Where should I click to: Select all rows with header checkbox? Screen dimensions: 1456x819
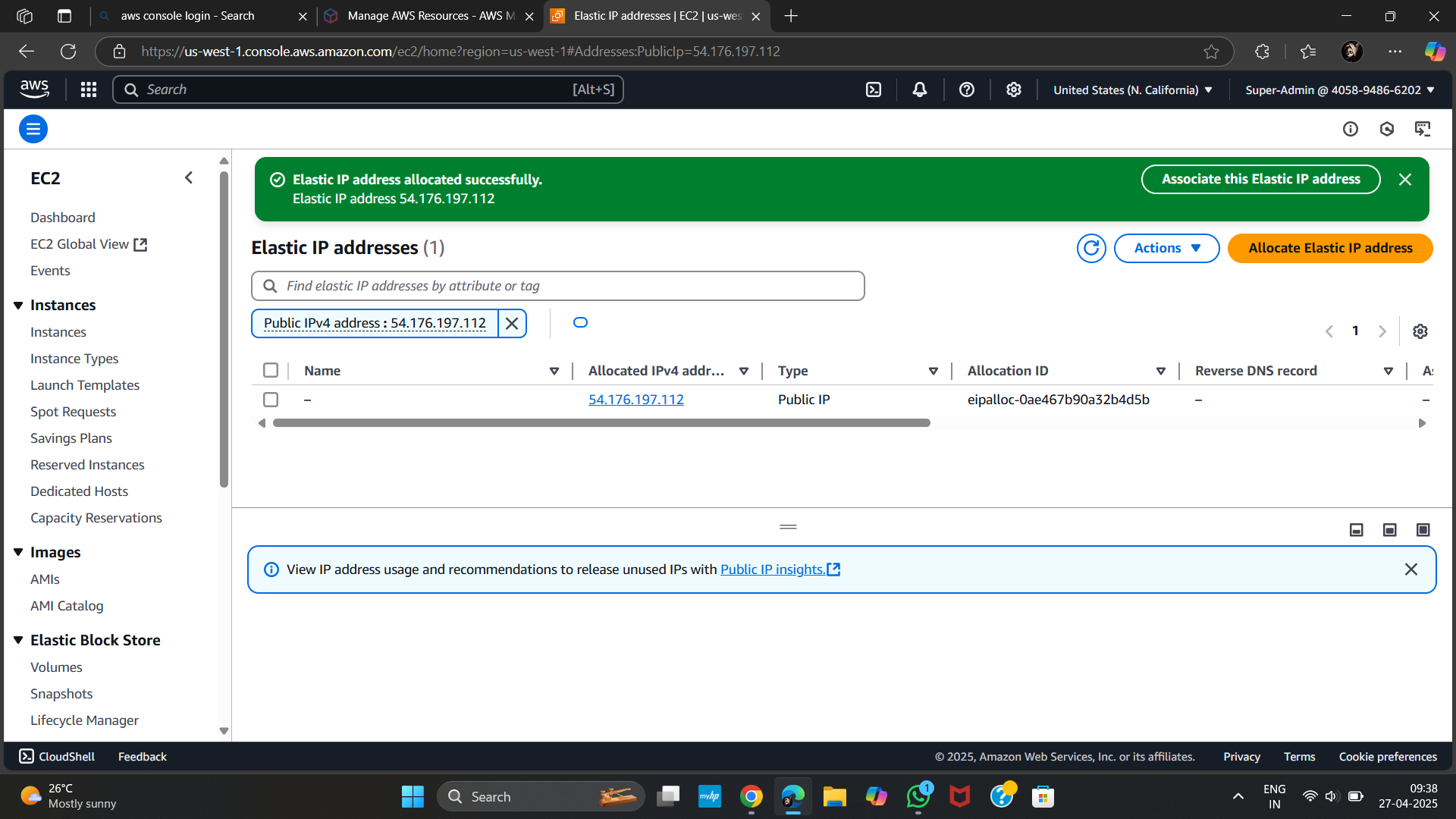(271, 370)
